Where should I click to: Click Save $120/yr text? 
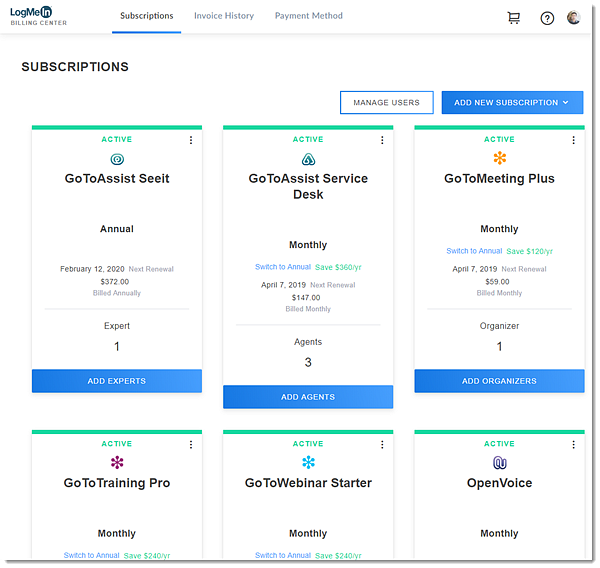[x=530, y=251]
